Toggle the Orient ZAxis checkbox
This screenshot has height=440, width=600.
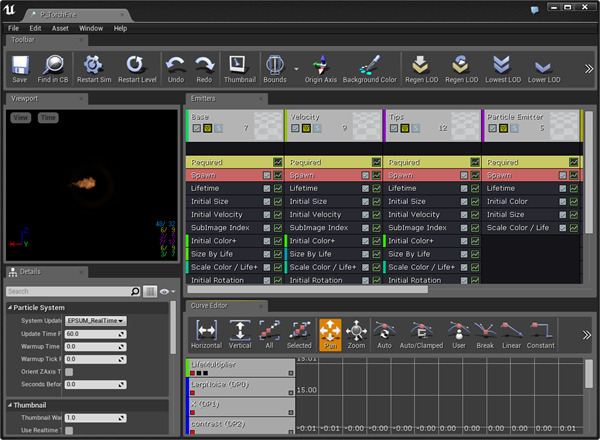tap(69, 372)
